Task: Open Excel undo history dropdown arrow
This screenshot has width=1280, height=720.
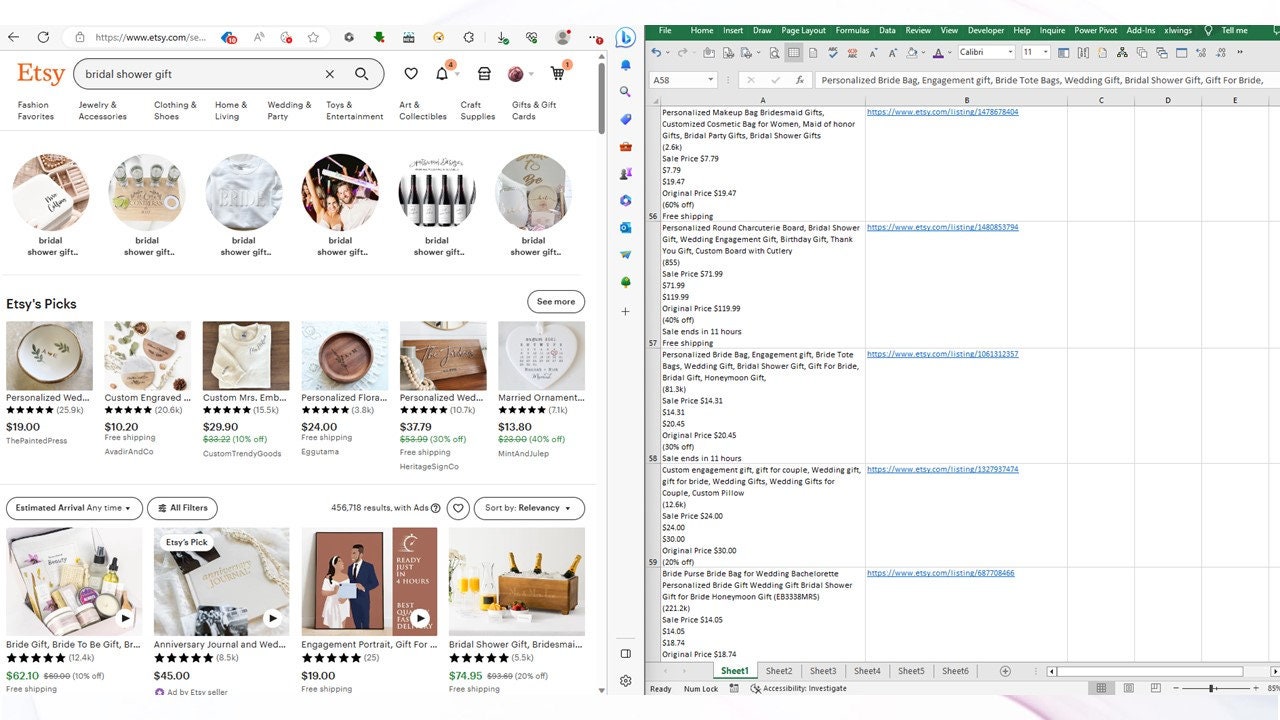Action: point(666,53)
